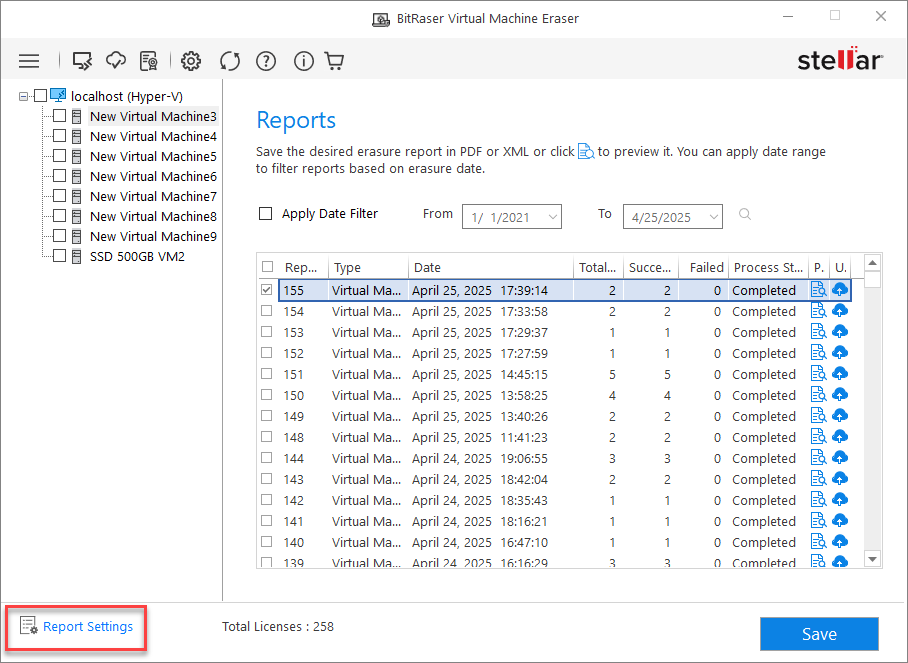Preview report 141

click(818, 521)
